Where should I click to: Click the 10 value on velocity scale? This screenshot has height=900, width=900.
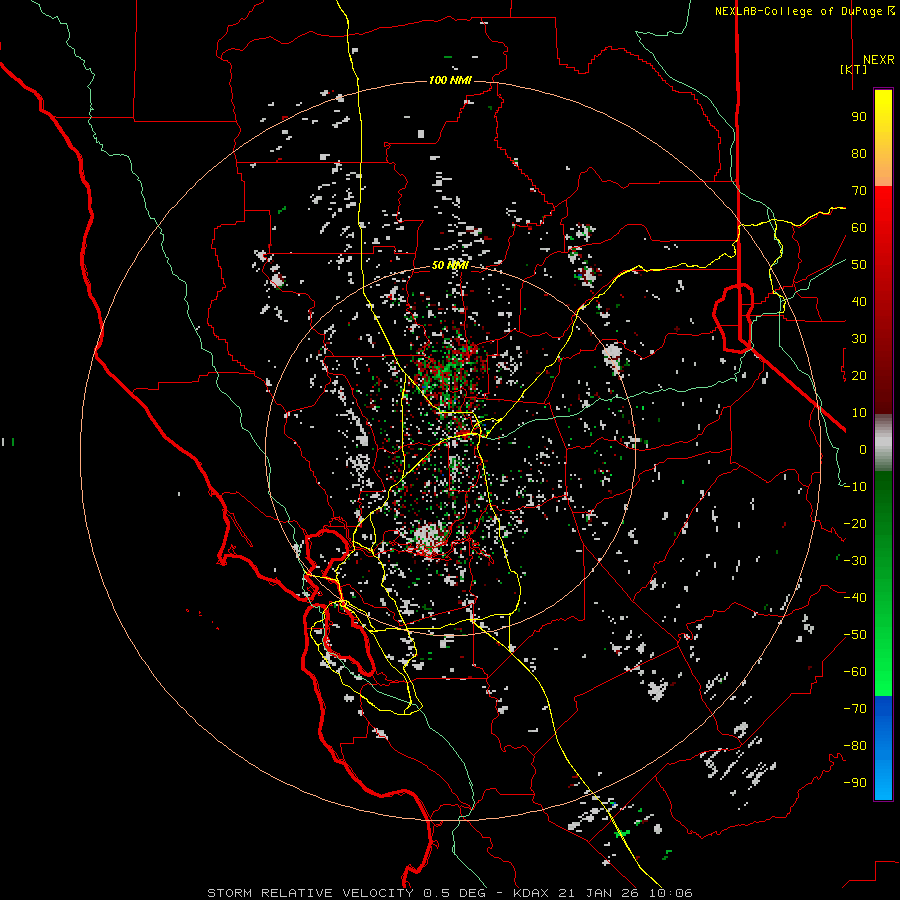point(859,413)
